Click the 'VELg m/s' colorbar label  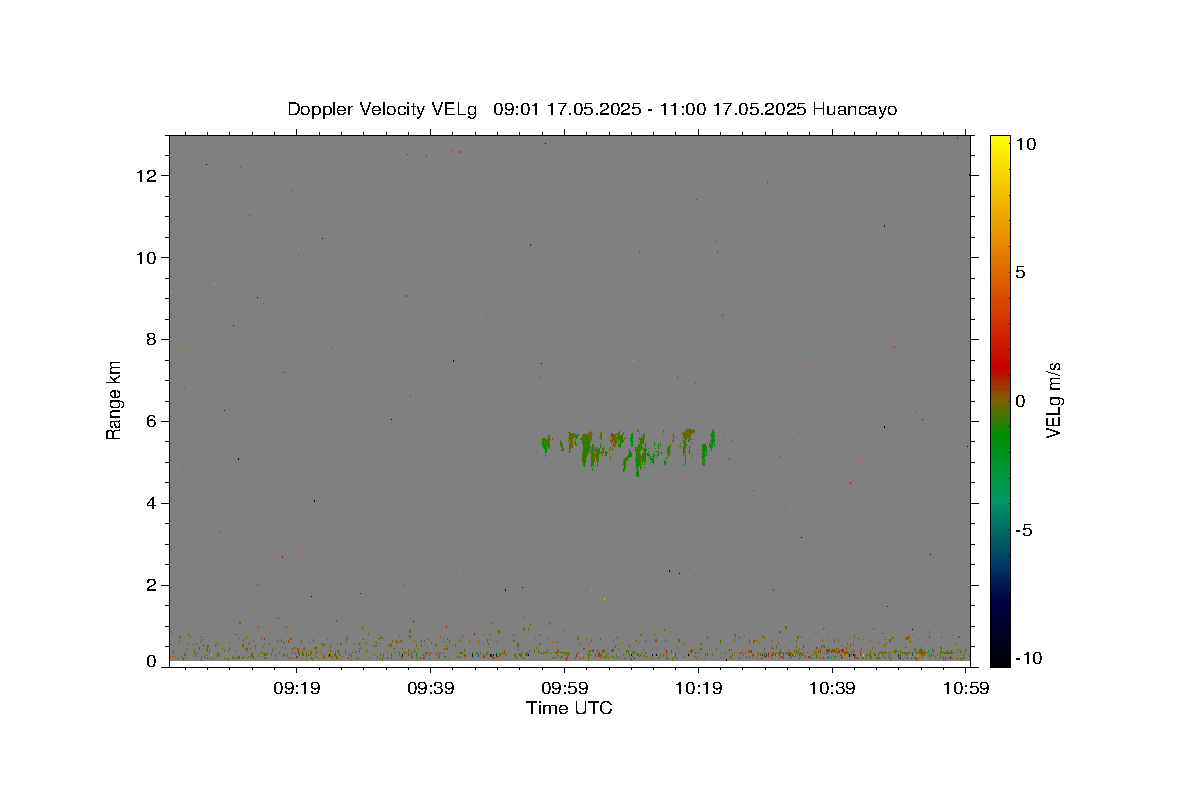[1053, 400]
